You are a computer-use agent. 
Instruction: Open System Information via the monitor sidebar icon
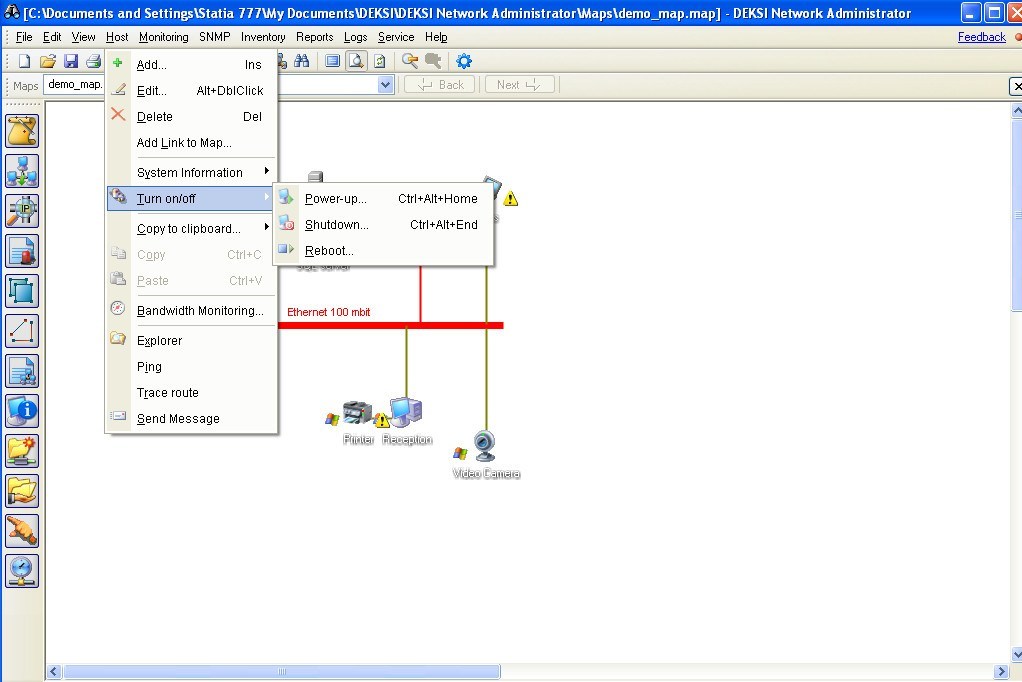pyautogui.click(x=21, y=411)
